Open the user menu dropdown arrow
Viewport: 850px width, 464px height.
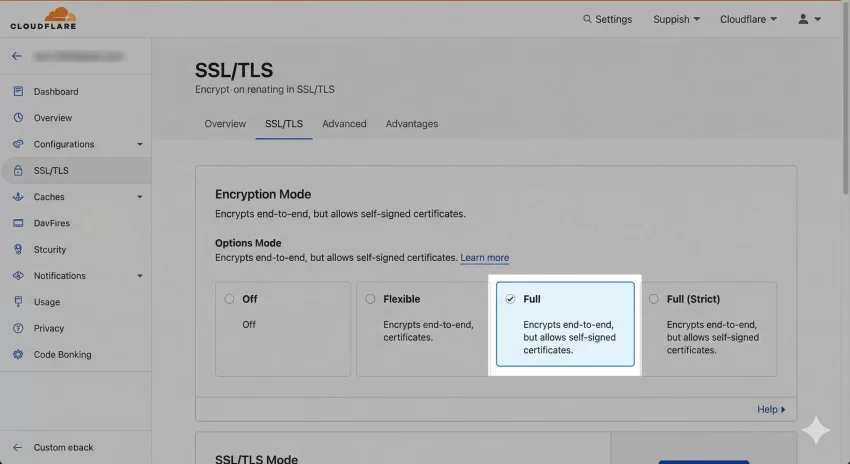pos(817,19)
